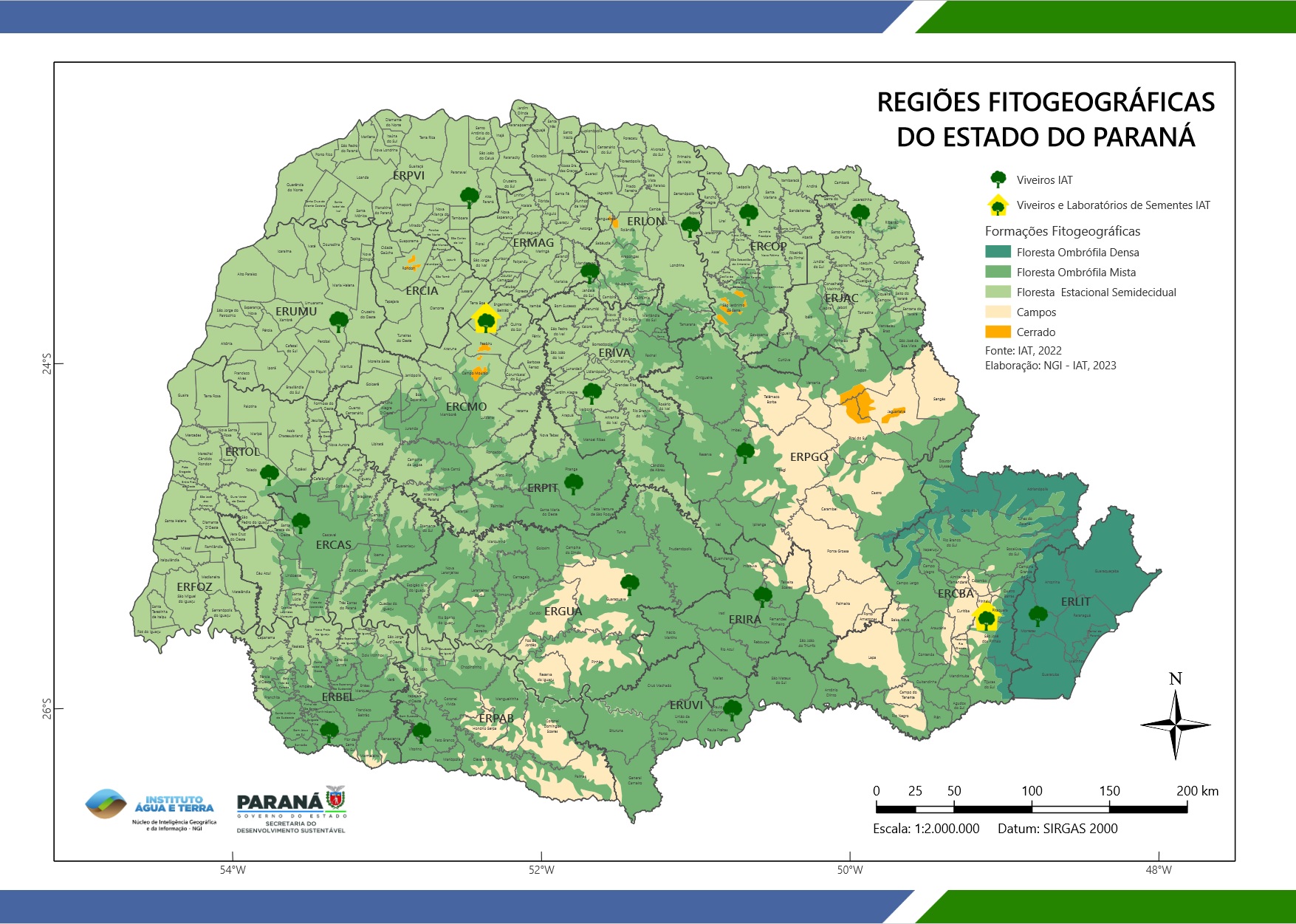Click the tree icon beside ERPIT label
This screenshot has width=1296, height=924.
coord(574,484)
